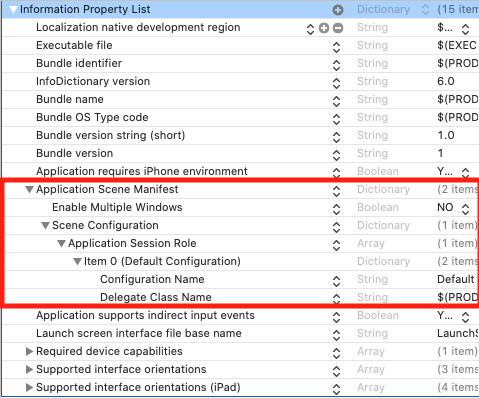
Task: Select the Configuration Name key
Action: pos(152,279)
